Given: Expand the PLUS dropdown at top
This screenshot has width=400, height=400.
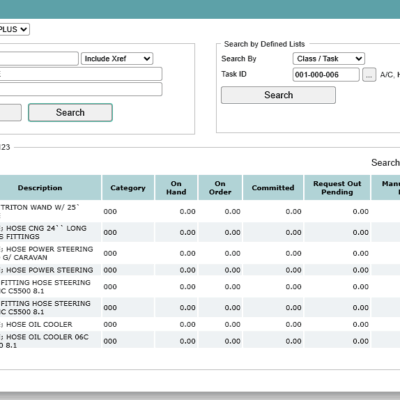Looking at the screenshot, I should tap(13, 29).
